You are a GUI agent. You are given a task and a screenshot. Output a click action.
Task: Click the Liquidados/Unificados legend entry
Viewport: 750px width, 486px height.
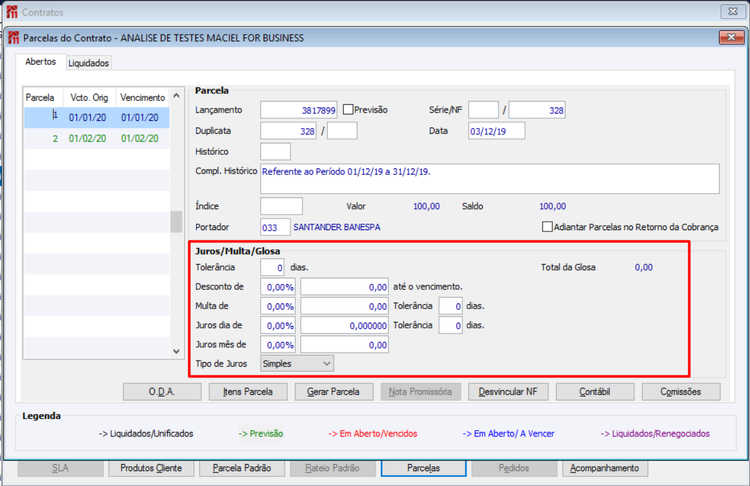146,434
